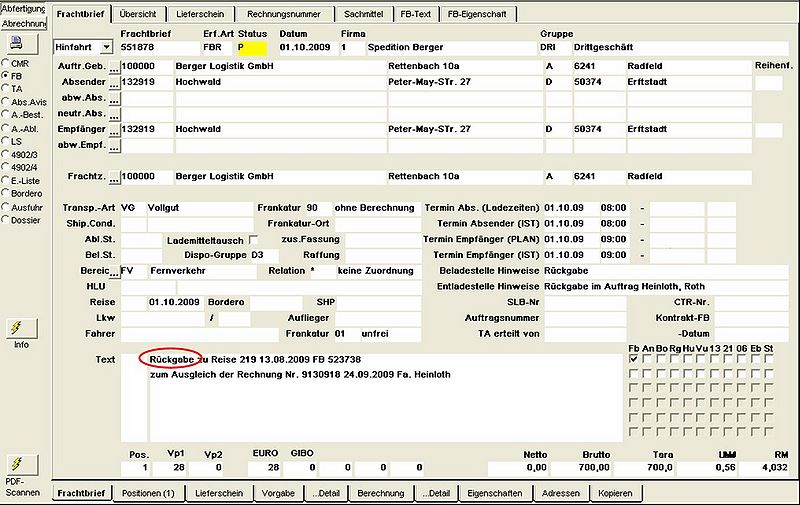Click the Frankatur code field 90
The image size is (800, 505).
(317, 208)
